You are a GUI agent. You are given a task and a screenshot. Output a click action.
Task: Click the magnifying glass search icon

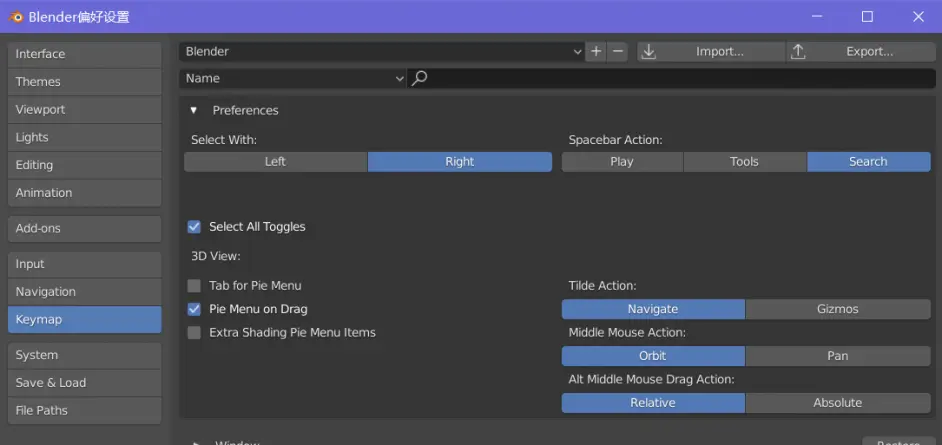click(420, 78)
